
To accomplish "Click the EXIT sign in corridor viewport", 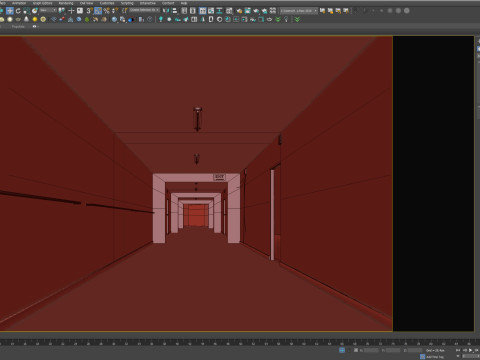I will point(219,177).
